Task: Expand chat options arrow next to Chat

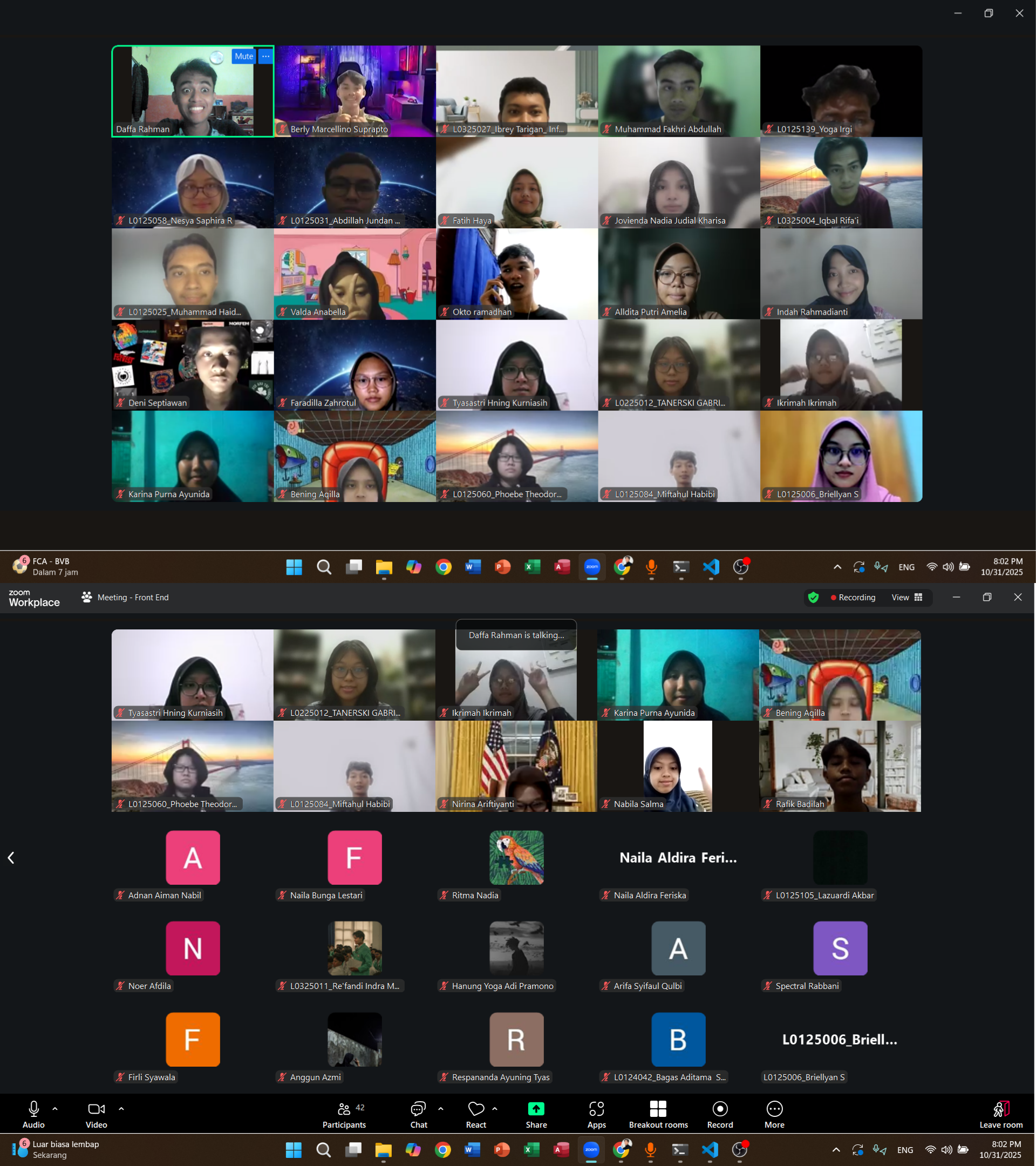Action: (x=441, y=1109)
